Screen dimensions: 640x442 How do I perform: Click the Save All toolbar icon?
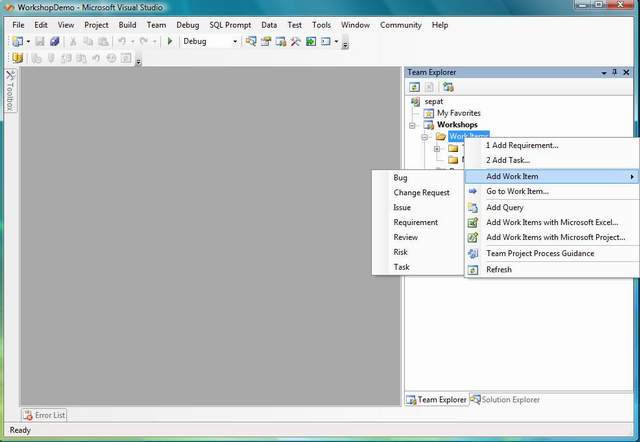[x=55, y=41]
